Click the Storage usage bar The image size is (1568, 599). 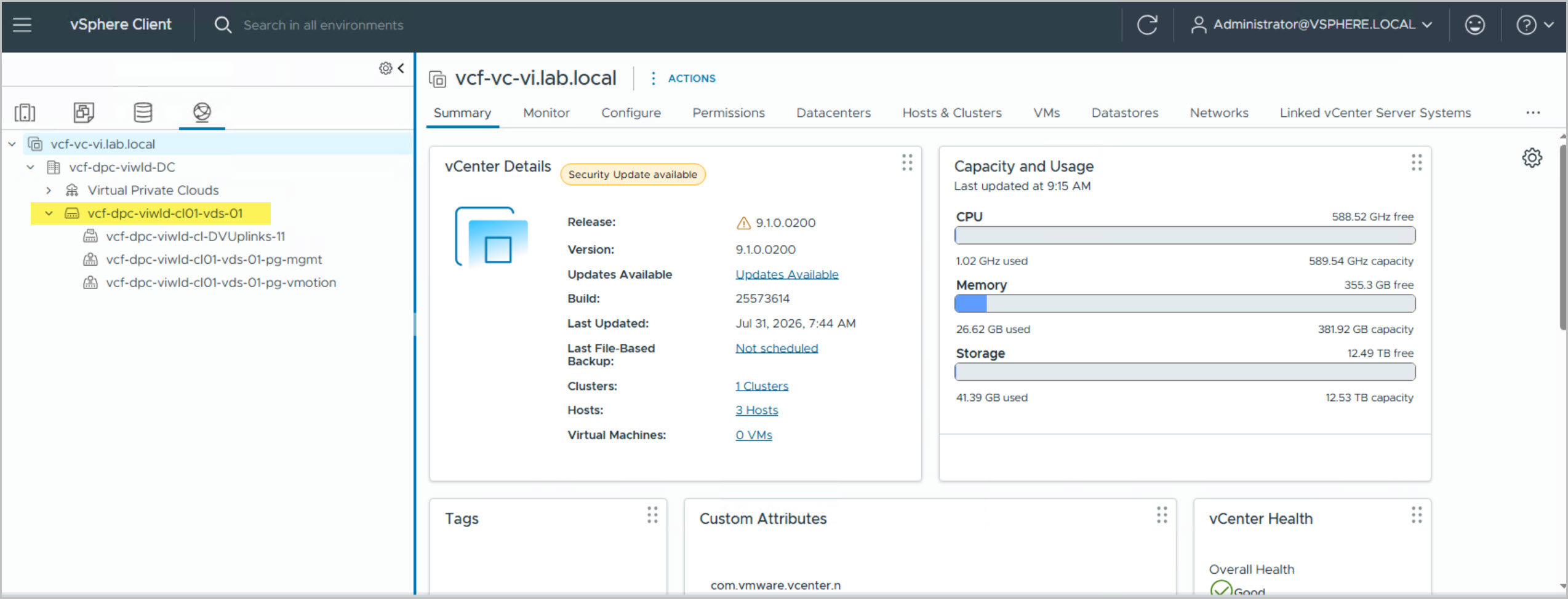pyautogui.click(x=1185, y=372)
